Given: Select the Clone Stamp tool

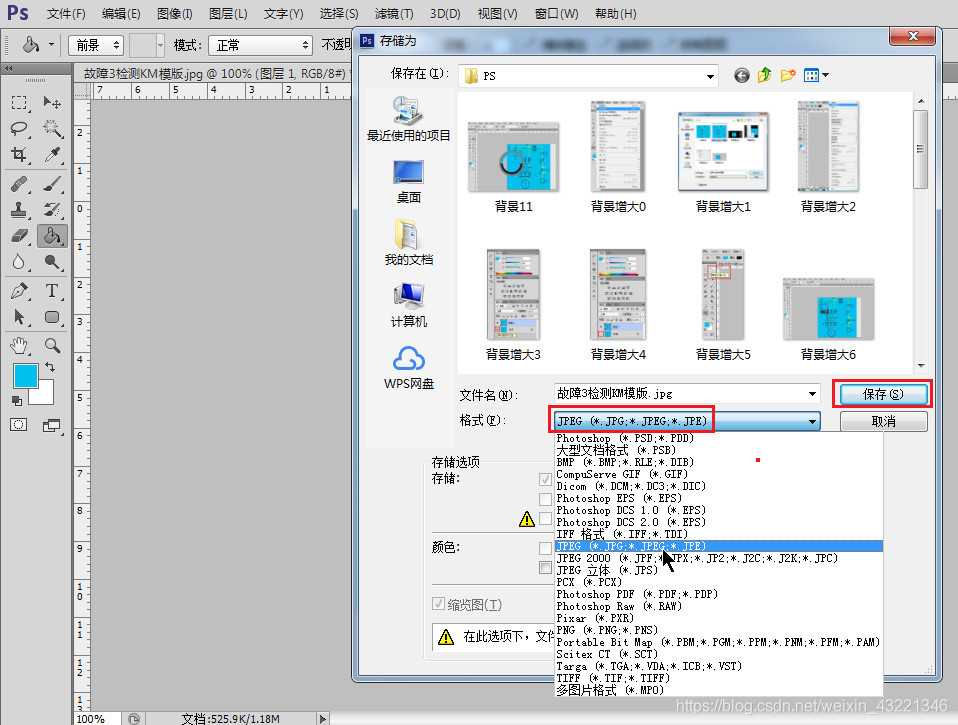Looking at the screenshot, I should pos(20,209).
